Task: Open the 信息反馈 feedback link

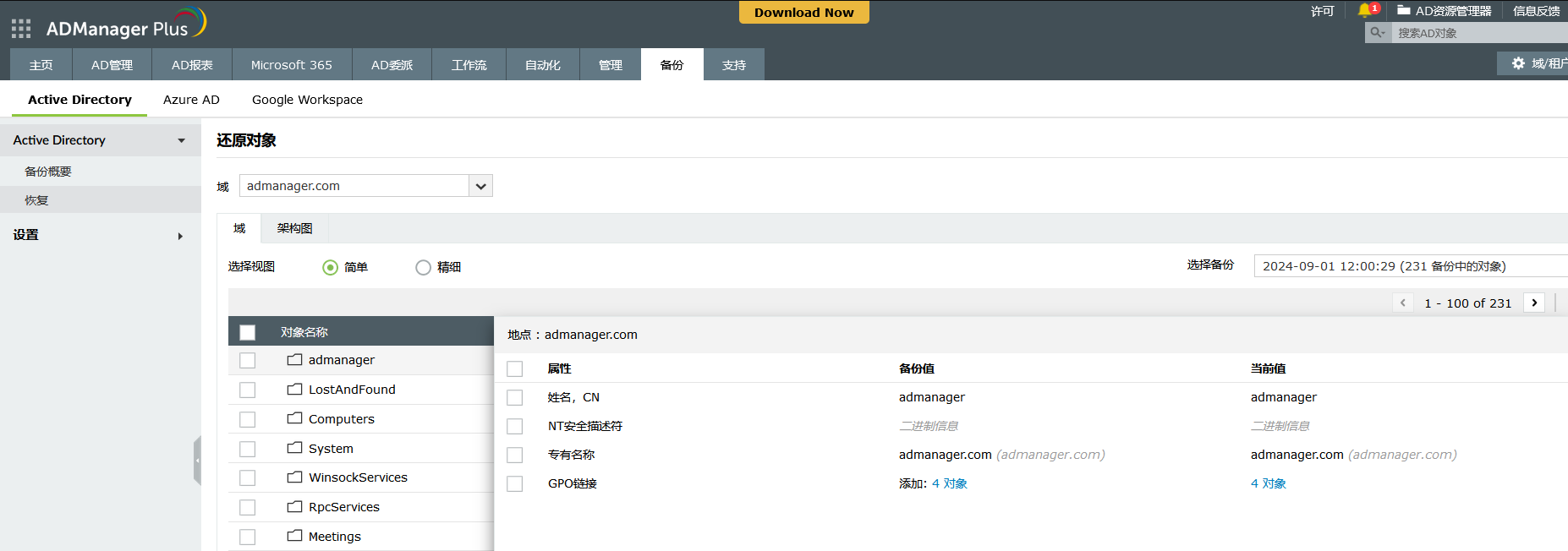Action: click(1536, 11)
